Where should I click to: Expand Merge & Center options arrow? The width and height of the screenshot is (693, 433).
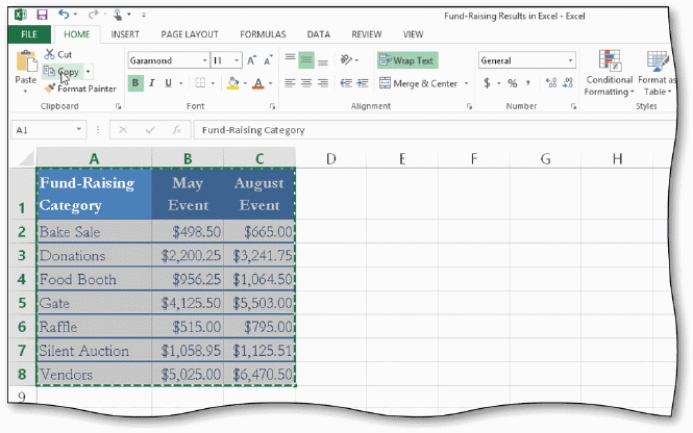[x=466, y=83]
